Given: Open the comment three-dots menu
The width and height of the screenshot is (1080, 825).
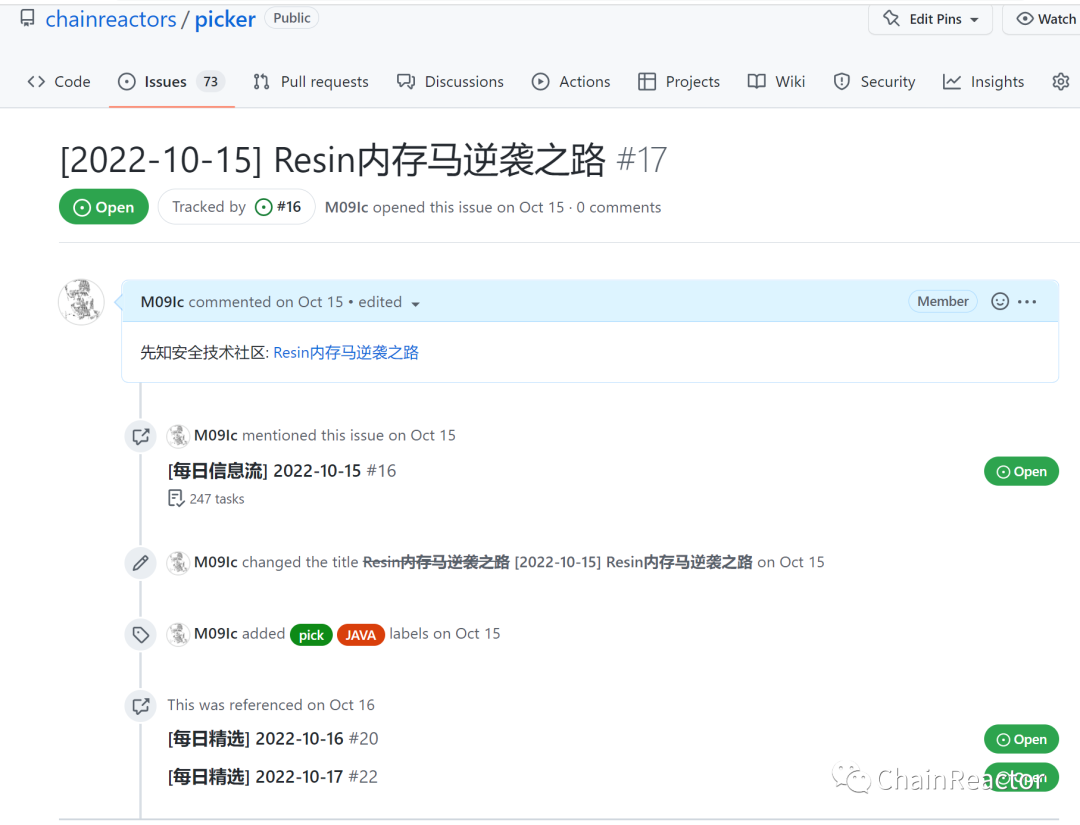Looking at the screenshot, I should pos(1027,302).
